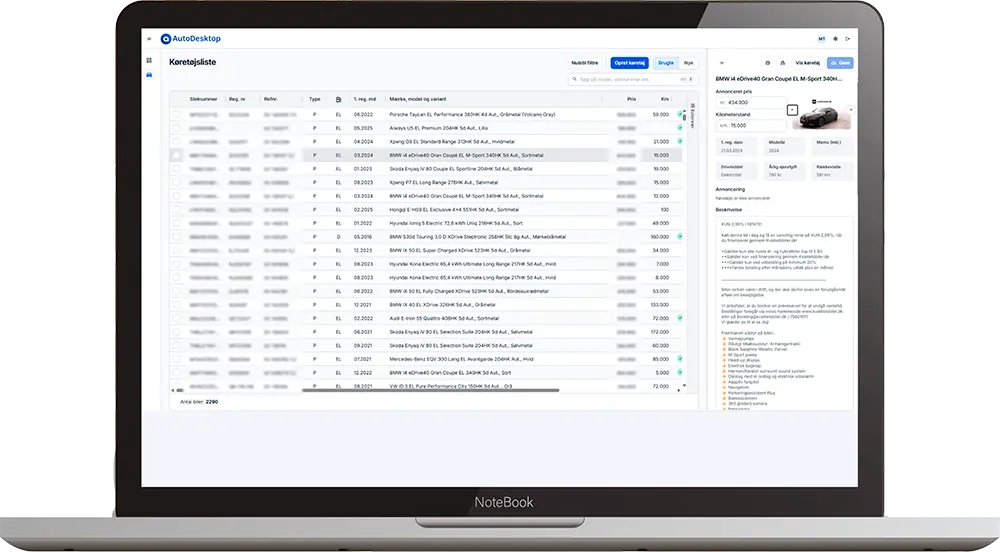Click green status check on Mercedes-Benz EQV row
Image resolution: width=1000 pixels, height=552 pixels.
680,359
